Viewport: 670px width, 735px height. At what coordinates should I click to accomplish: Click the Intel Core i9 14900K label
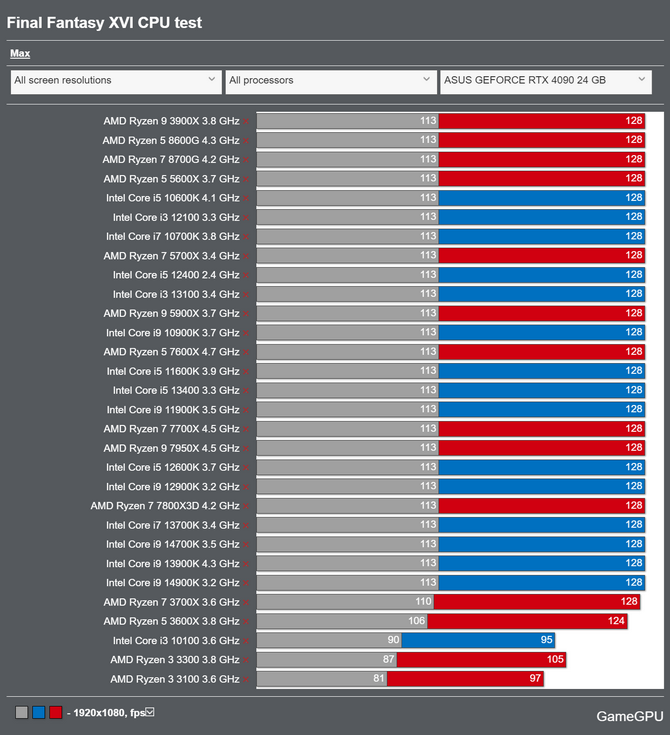173,583
